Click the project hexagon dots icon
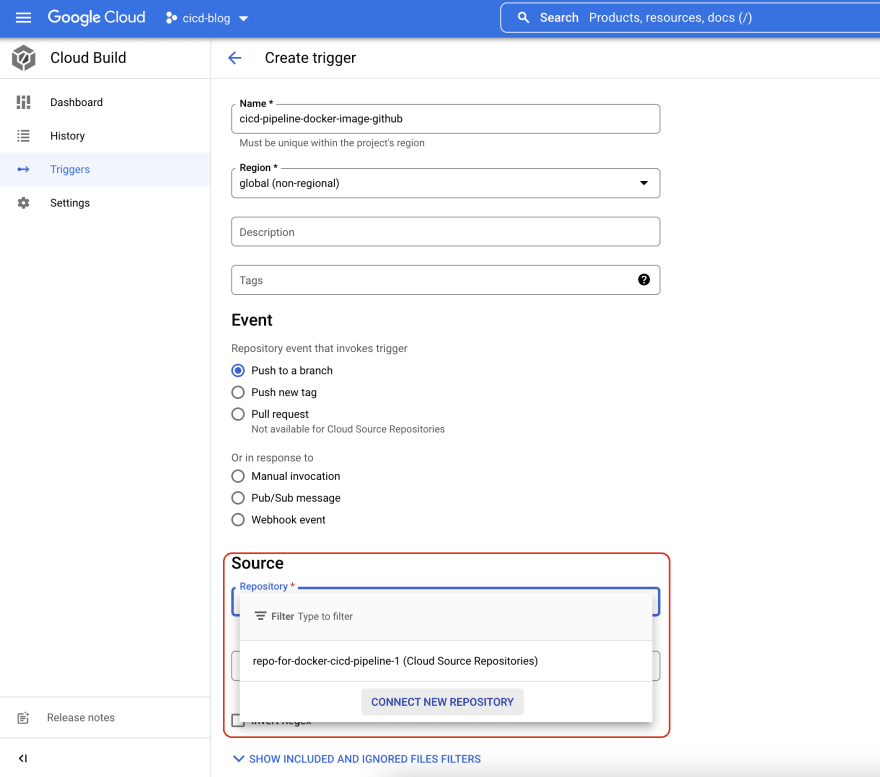Screen dimensions: 880x777 pos(171,19)
